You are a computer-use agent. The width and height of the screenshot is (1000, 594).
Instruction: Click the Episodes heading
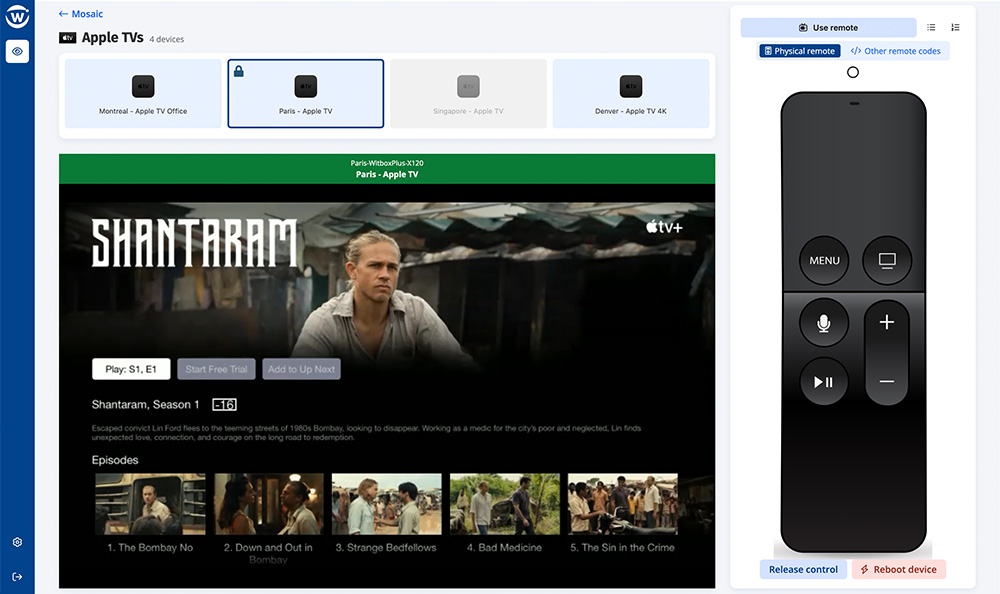[x=115, y=460]
